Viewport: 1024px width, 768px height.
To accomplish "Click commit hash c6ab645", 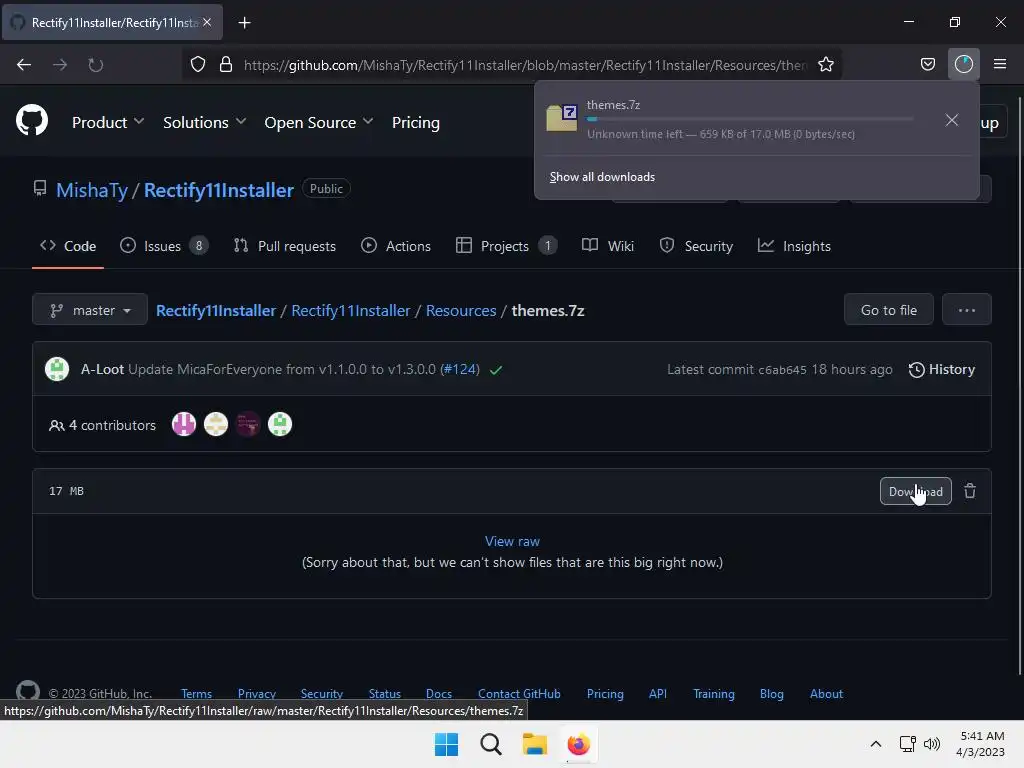I will (782, 370).
